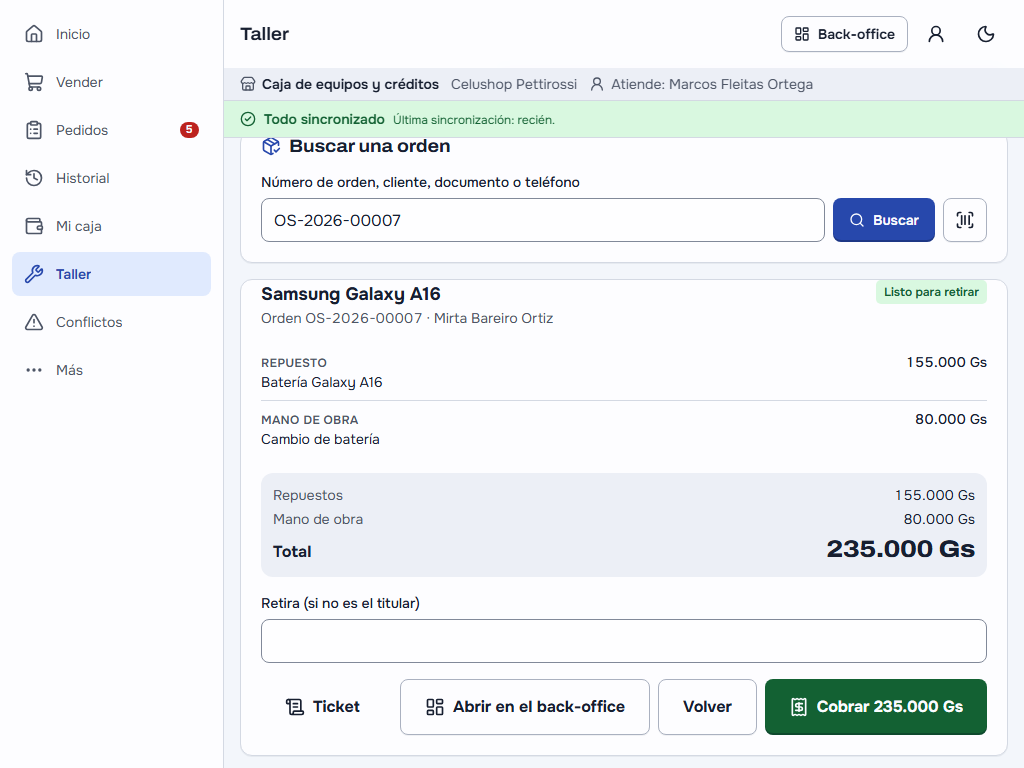This screenshot has height=768, width=1024.
Task: Click the Volver button
Action: coord(707,707)
